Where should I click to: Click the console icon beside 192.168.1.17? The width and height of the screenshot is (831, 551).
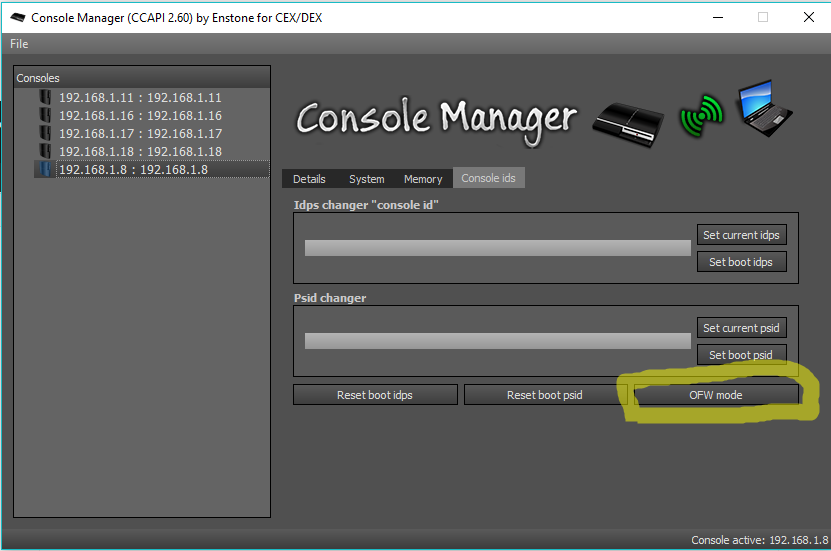click(x=45, y=134)
